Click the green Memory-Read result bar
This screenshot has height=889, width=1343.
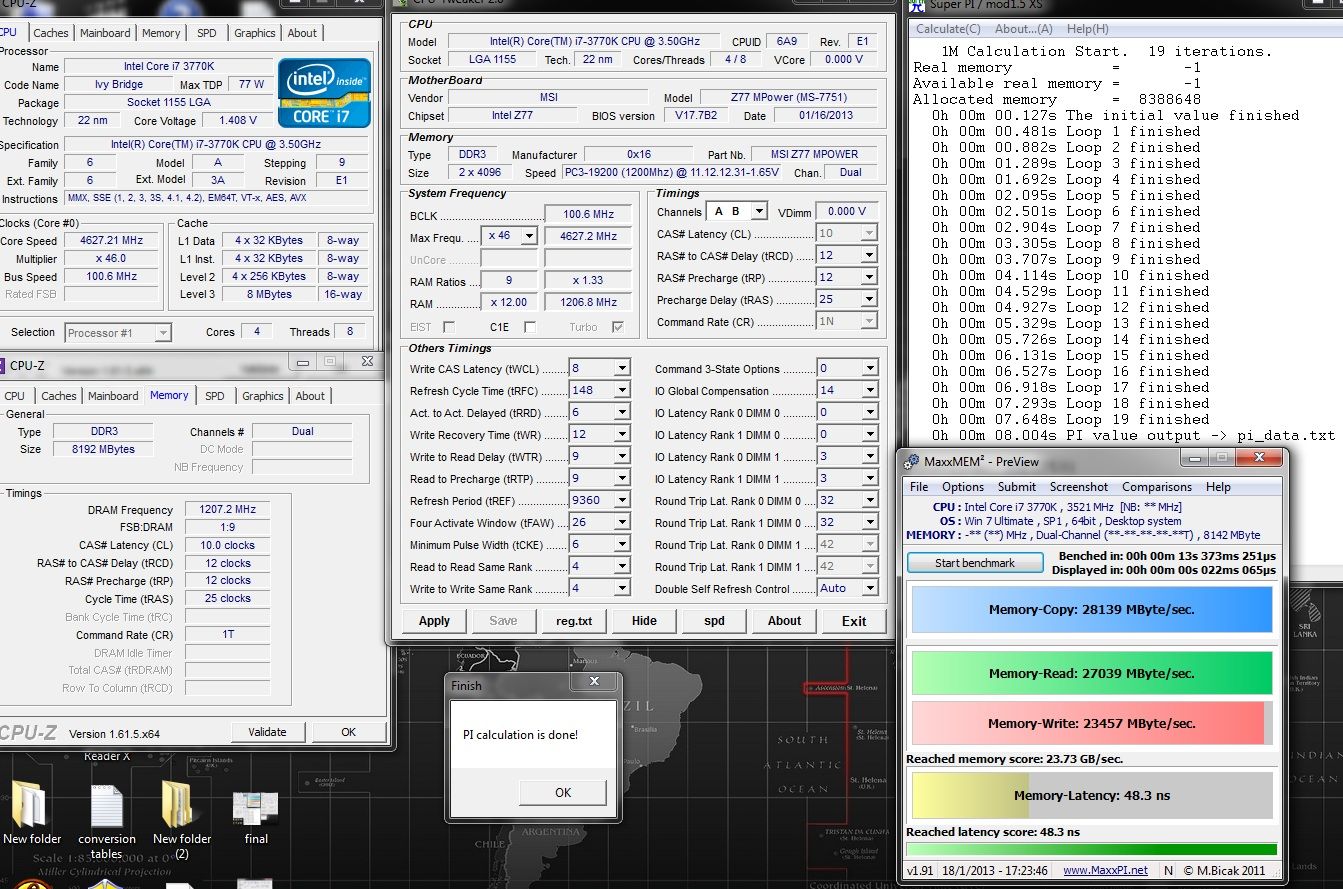point(1091,673)
